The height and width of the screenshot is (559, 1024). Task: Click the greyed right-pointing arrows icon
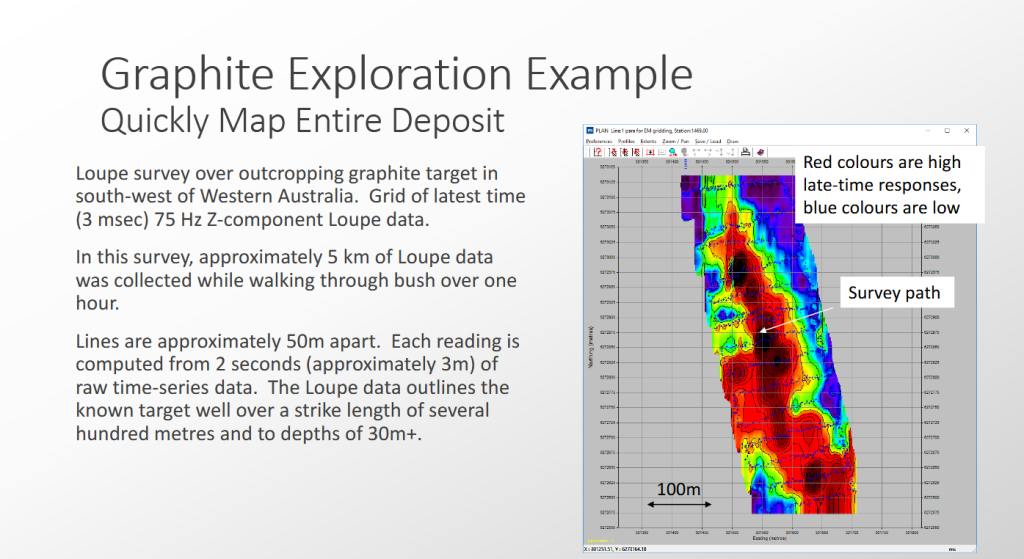708,152
